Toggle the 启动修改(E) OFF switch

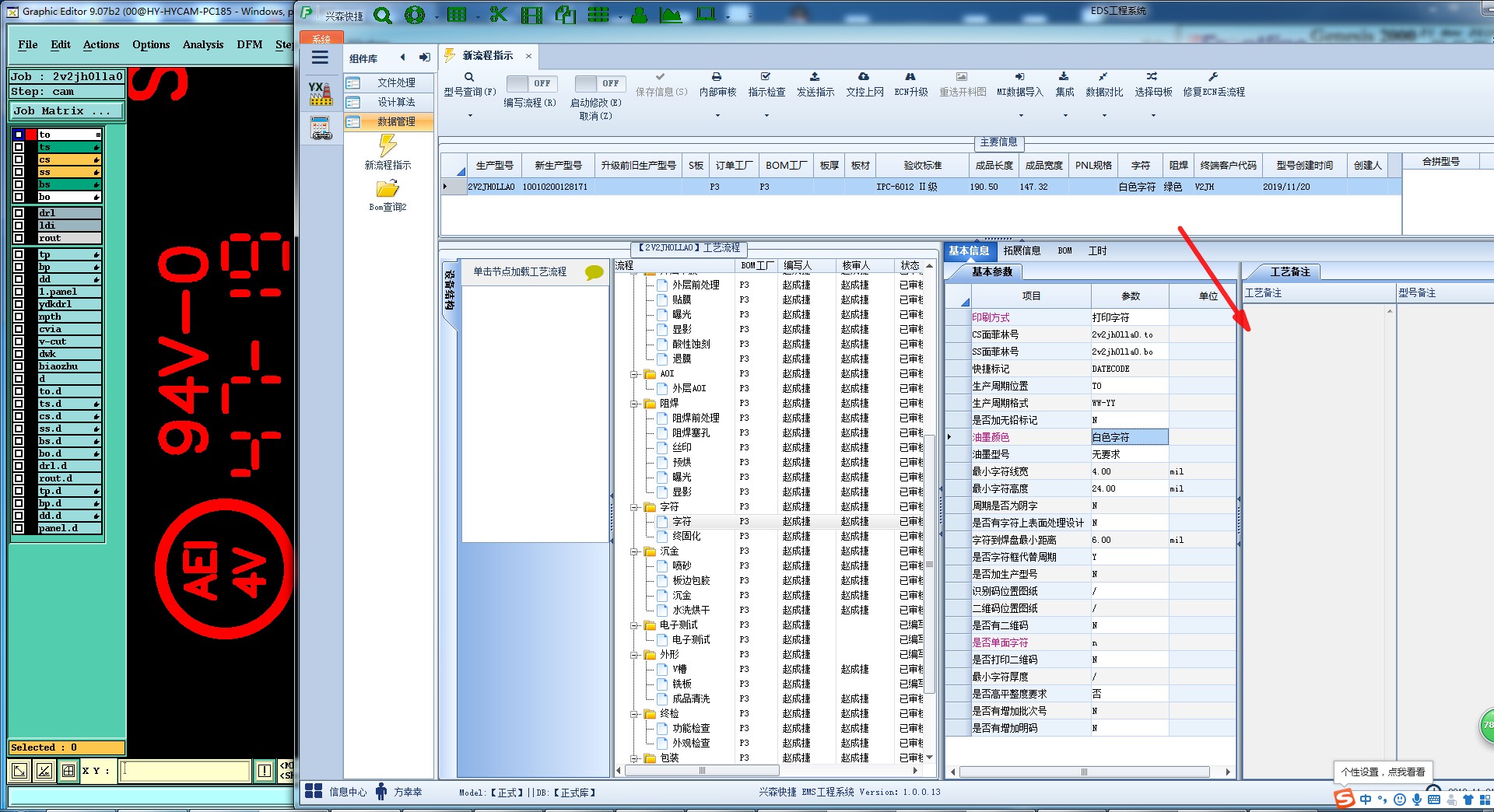(599, 83)
